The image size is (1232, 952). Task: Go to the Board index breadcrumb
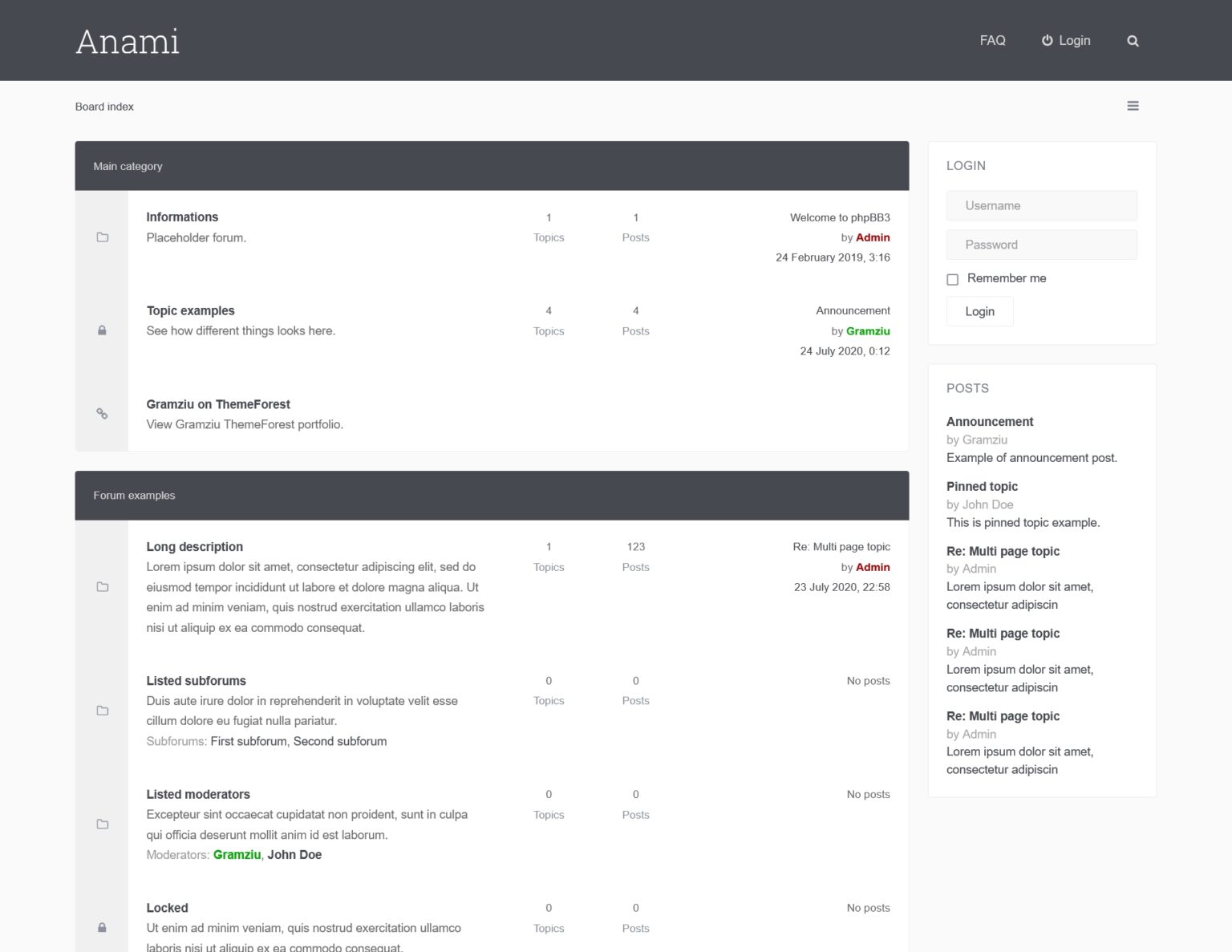(x=104, y=107)
